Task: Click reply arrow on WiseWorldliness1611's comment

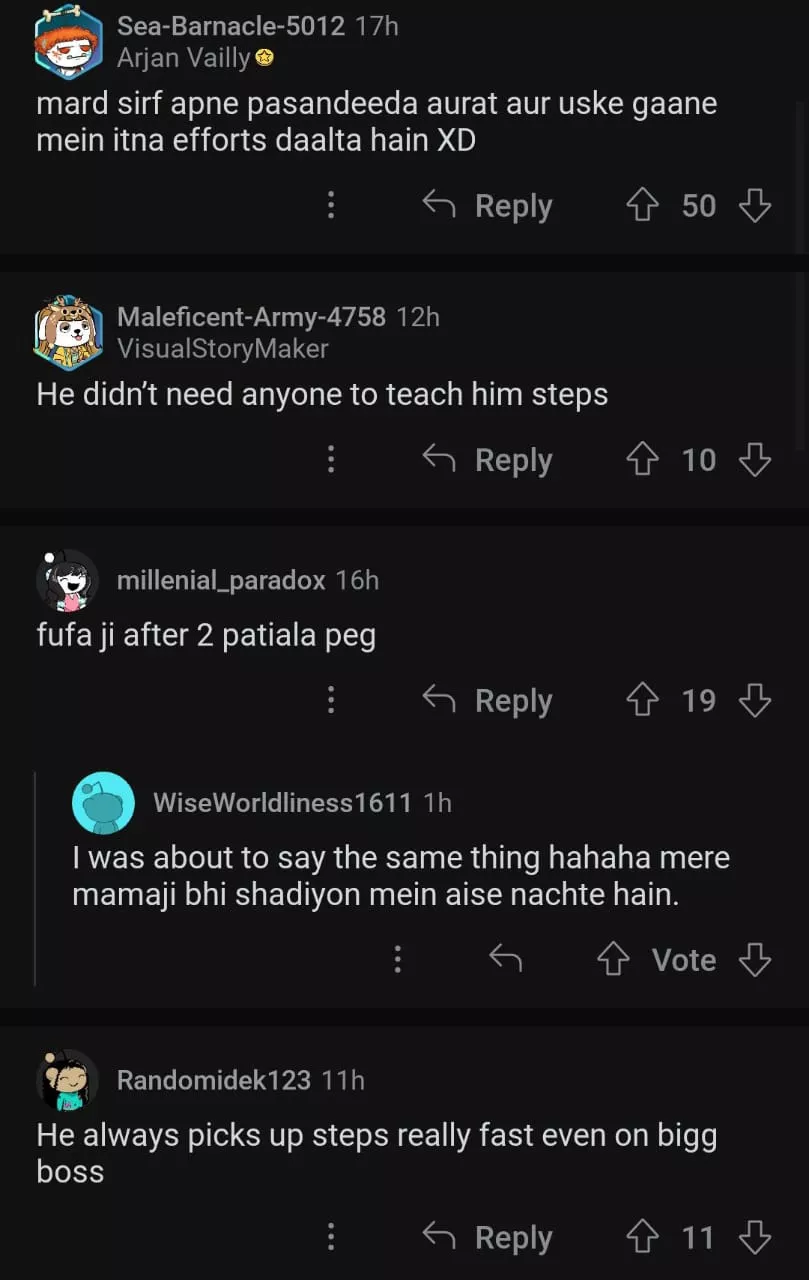Action: pyautogui.click(x=506, y=960)
